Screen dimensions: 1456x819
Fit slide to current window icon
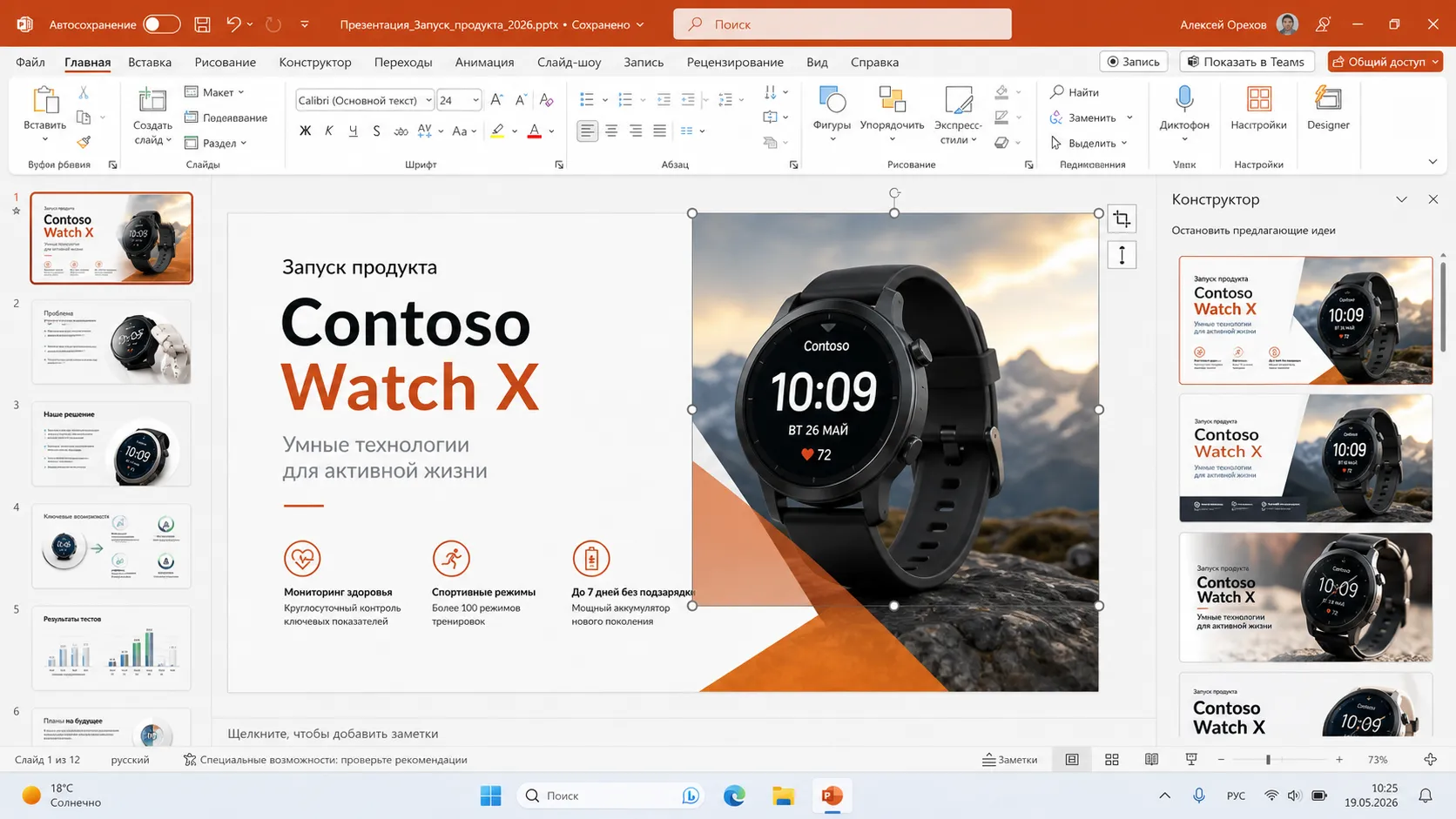point(1430,760)
